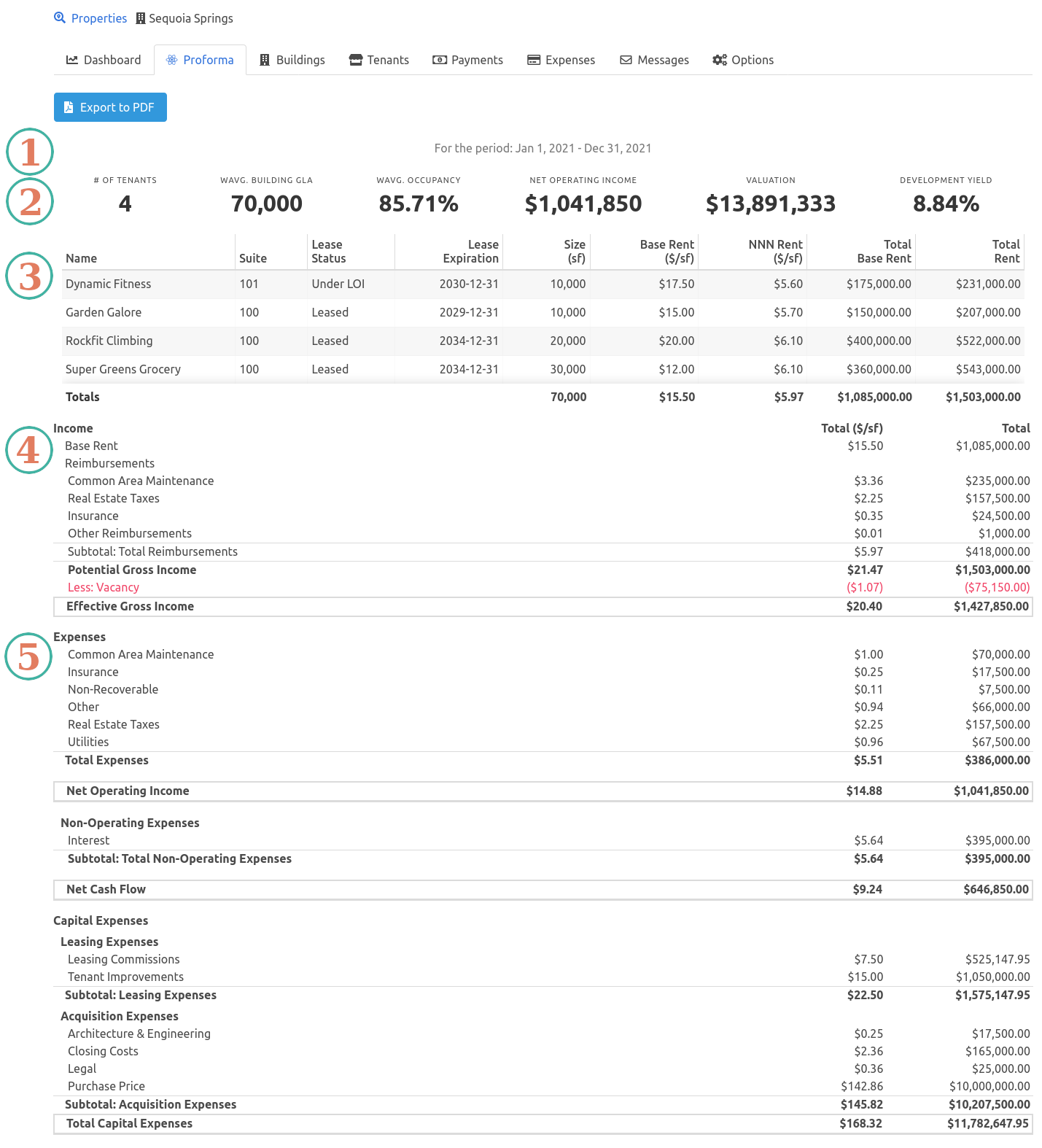Click the Buildings tab icon

265,60
